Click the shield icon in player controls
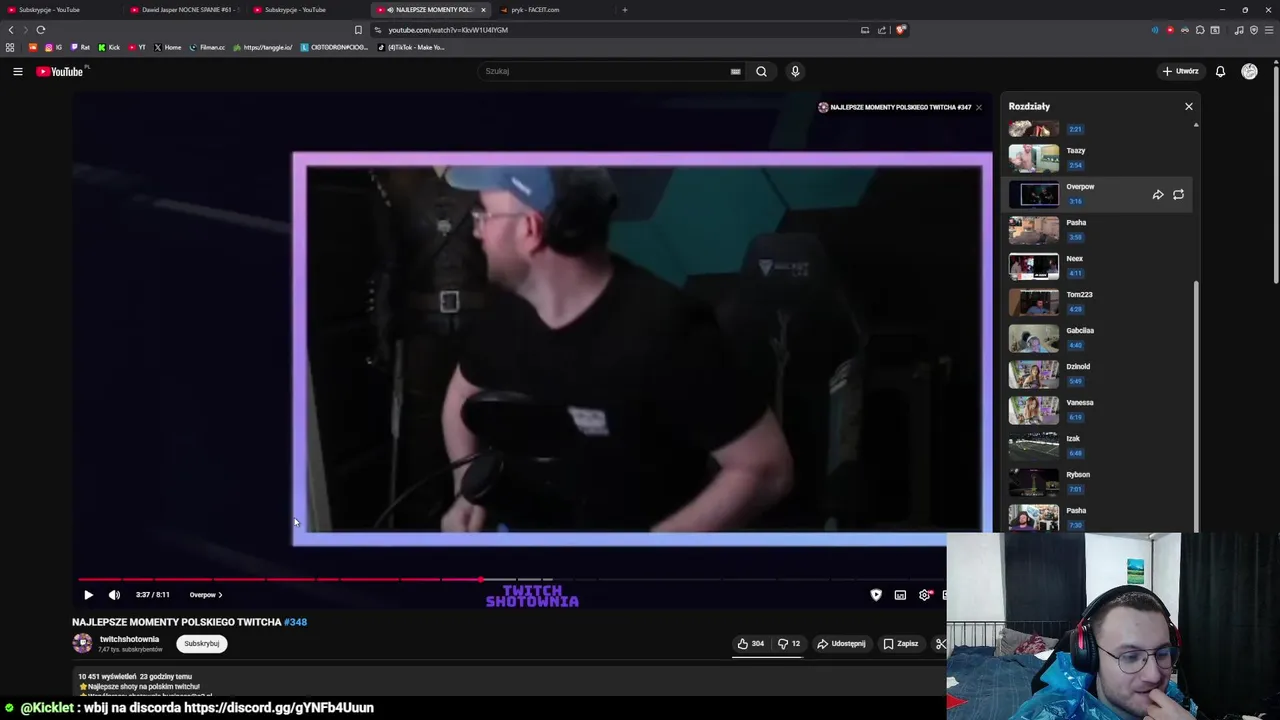The width and height of the screenshot is (1280, 720). [876, 595]
